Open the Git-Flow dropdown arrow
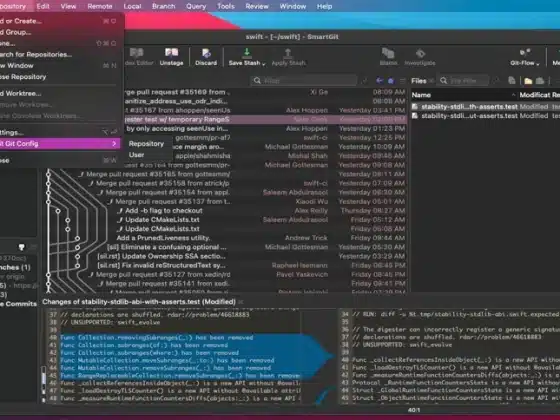This screenshot has height=420, width=560. (x=538, y=64)
